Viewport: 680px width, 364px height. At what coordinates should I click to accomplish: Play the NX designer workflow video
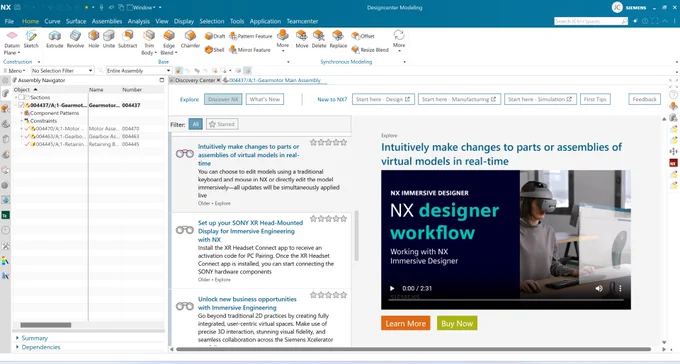coord(392,289)
